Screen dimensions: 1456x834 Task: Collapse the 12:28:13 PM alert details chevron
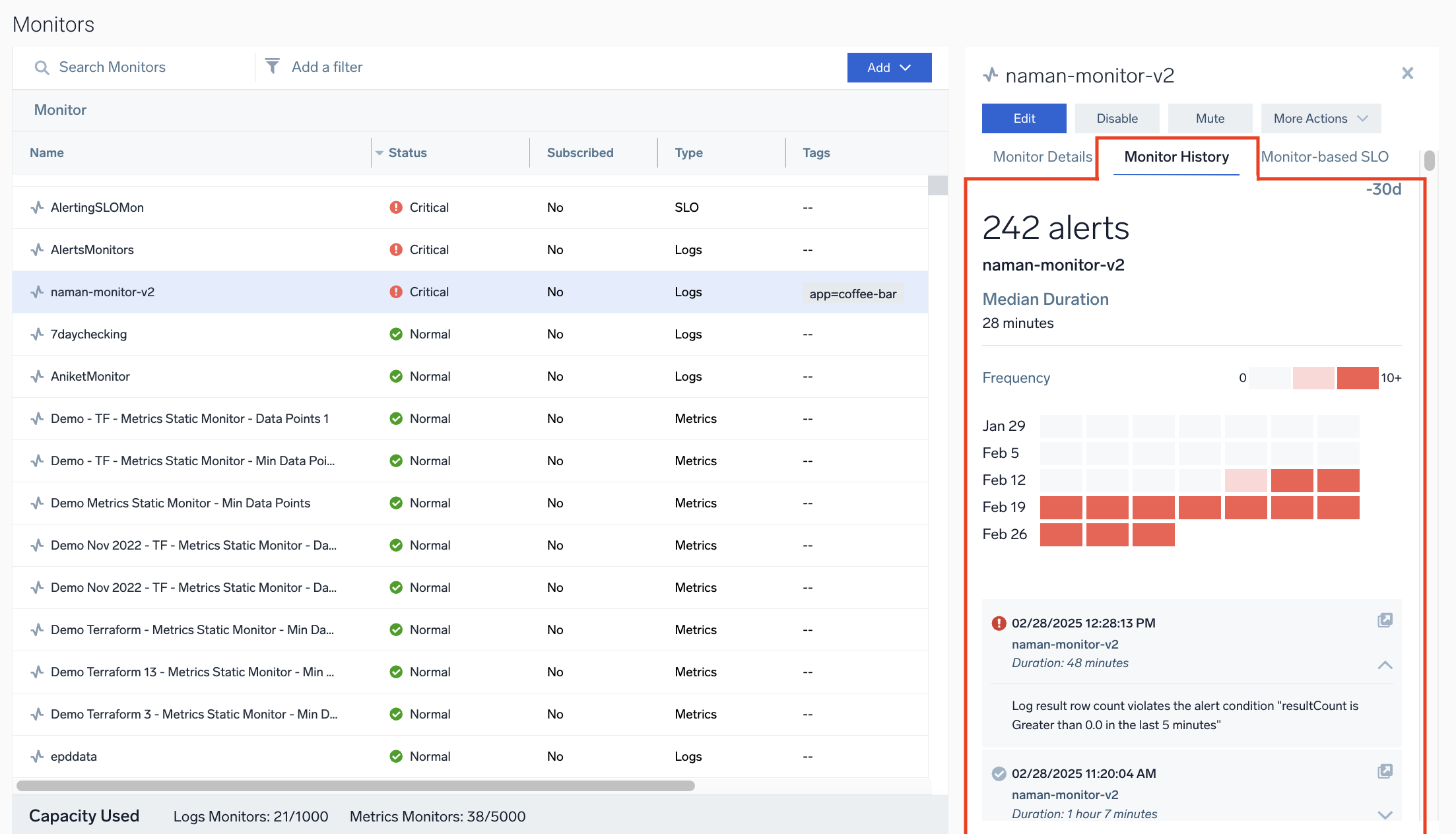point(1385,665)
